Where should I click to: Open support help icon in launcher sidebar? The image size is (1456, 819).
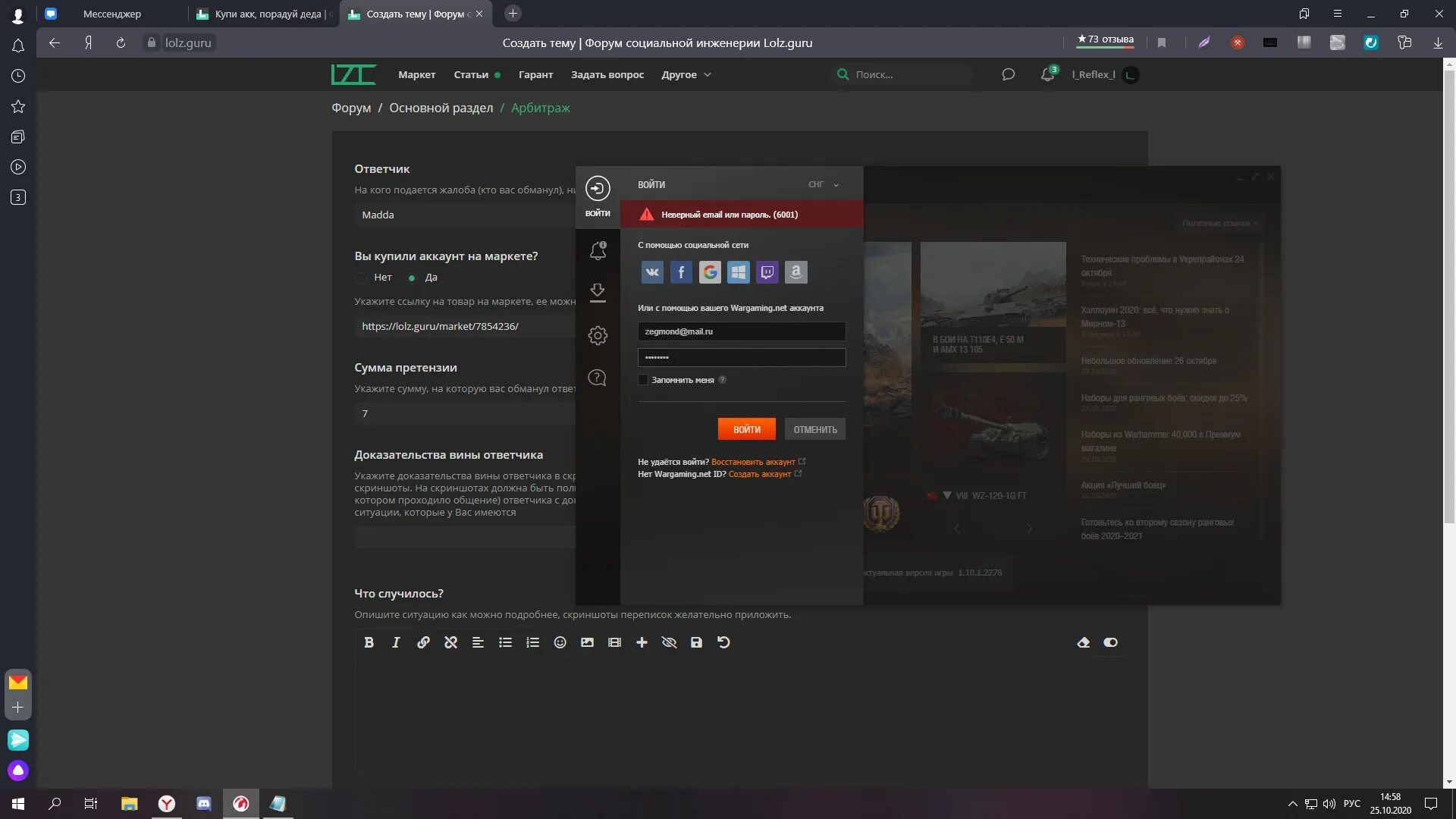598,378
